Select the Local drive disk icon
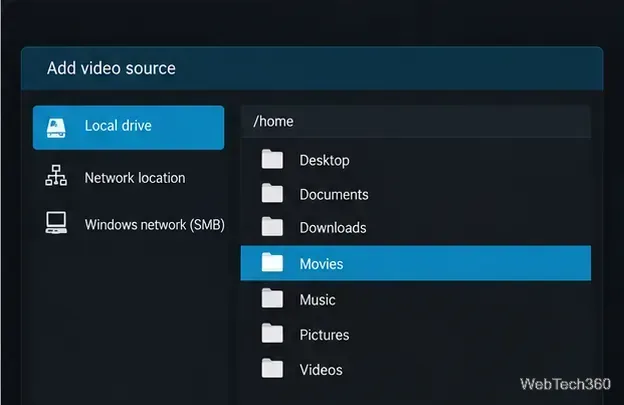This screenshot has height=405, width=624. click(56, 128)
